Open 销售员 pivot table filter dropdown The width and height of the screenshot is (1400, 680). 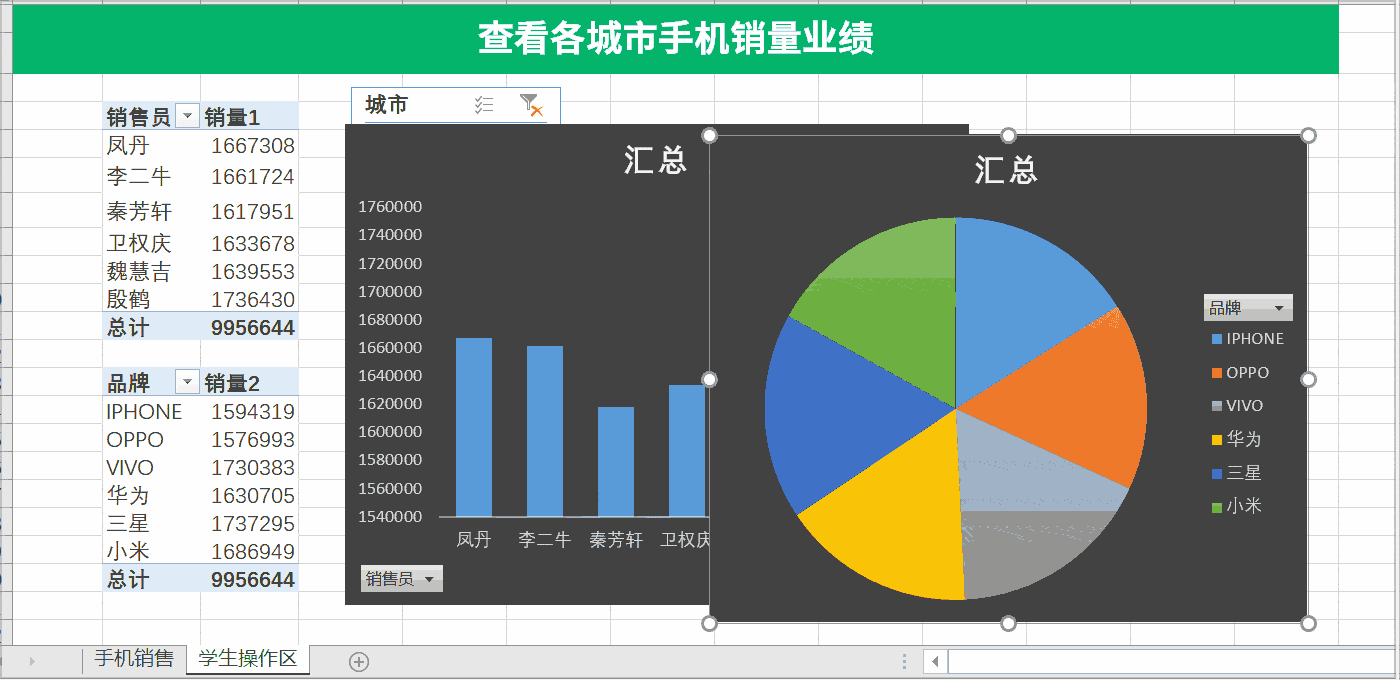[x=187, y=117]
